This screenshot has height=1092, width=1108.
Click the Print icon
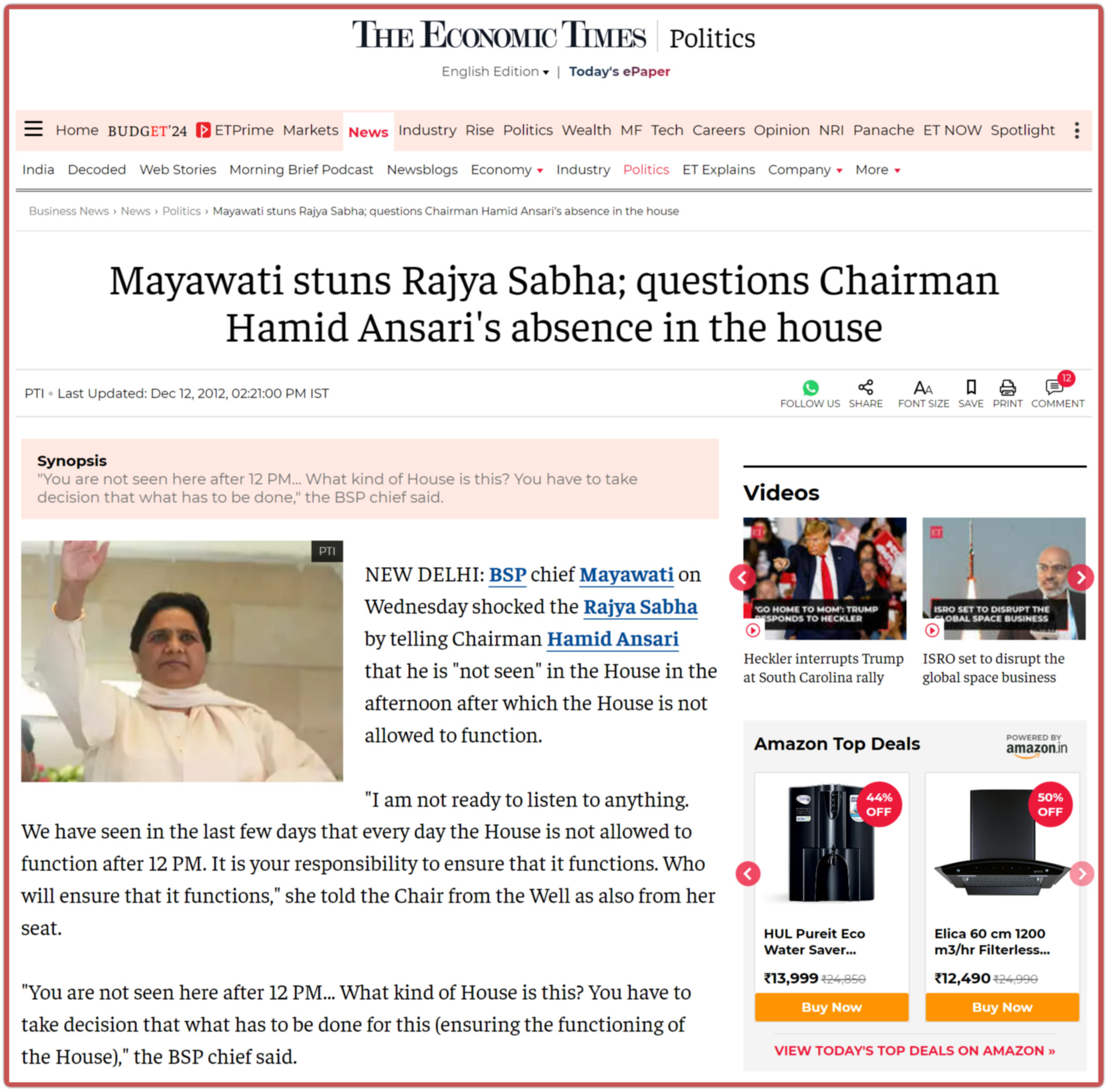coord(1008,389)
